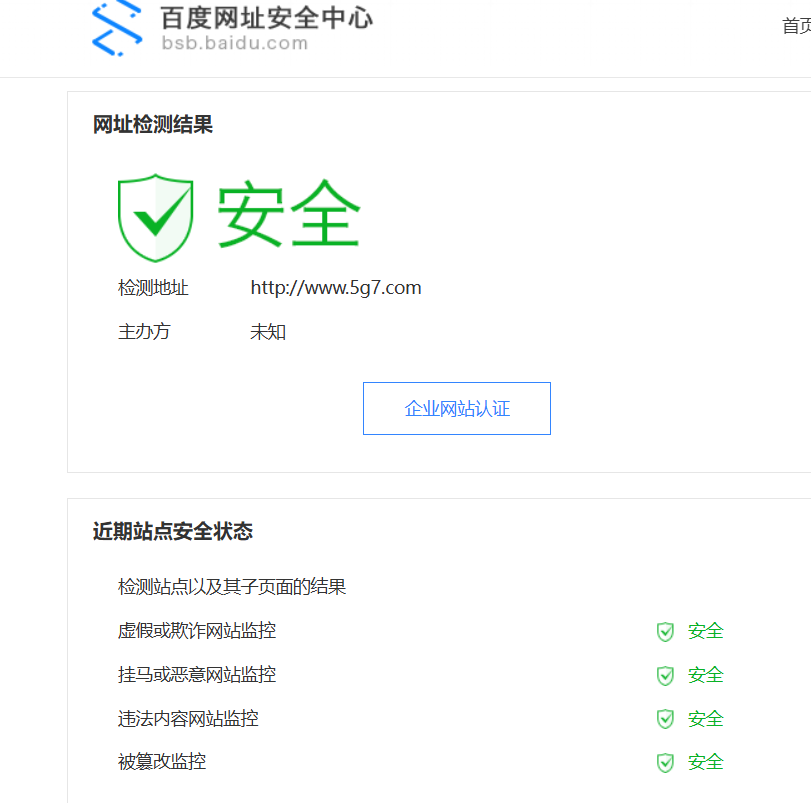Select 首页 in the top navigation
The image size is (811, 803).
click(796, 27)
